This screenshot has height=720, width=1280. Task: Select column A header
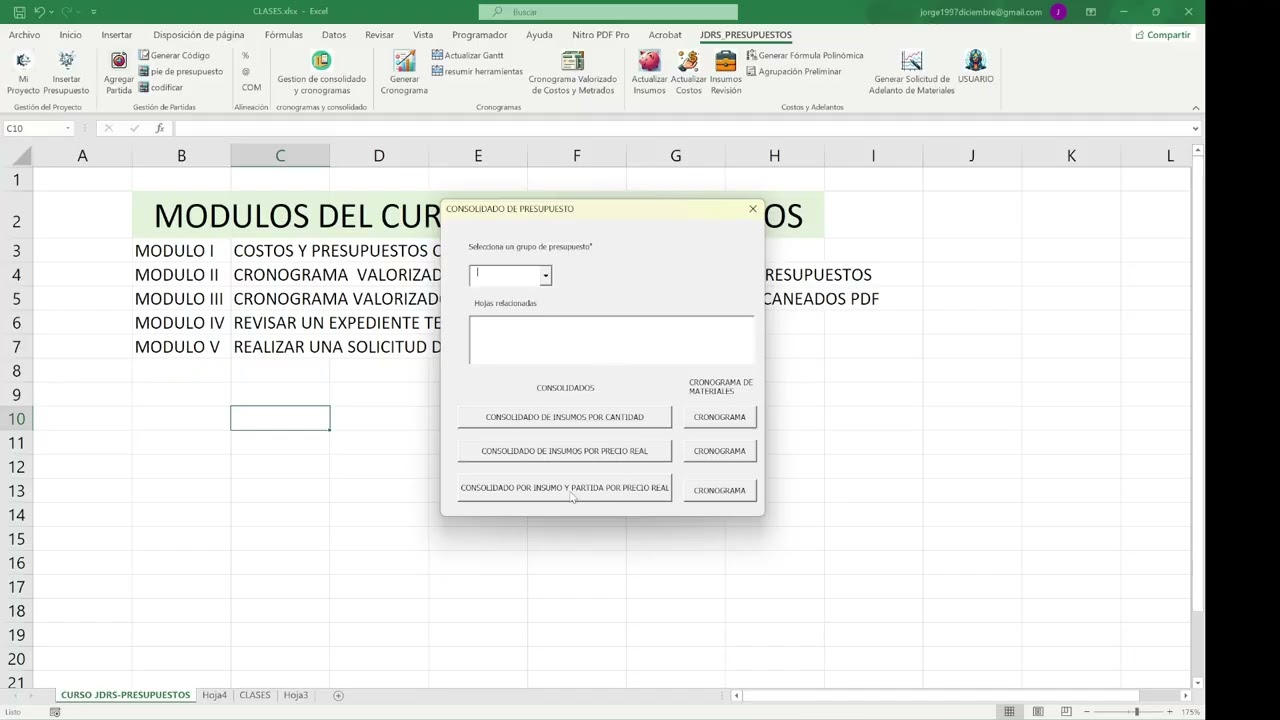pos(82,156)
